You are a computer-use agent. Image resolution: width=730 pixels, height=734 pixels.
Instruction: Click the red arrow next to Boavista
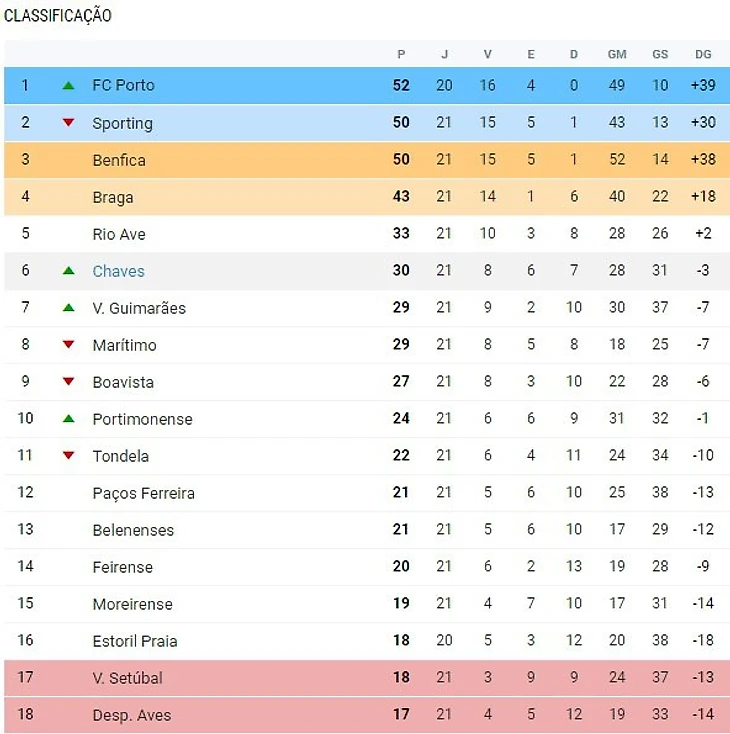pyautogui.click(x=68, y=382)
